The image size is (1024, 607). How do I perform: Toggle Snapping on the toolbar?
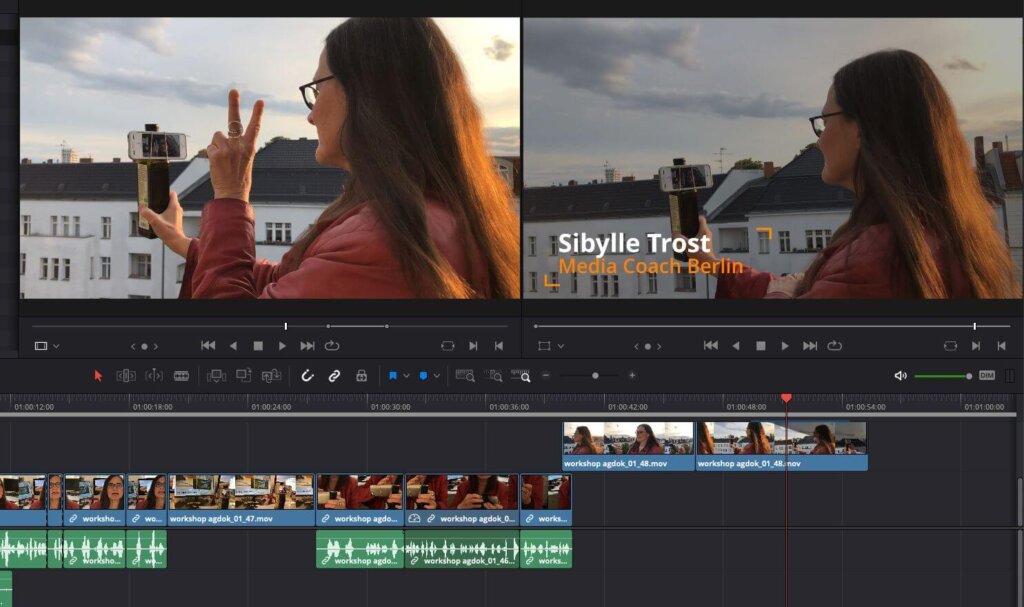[x=307, y=375]
